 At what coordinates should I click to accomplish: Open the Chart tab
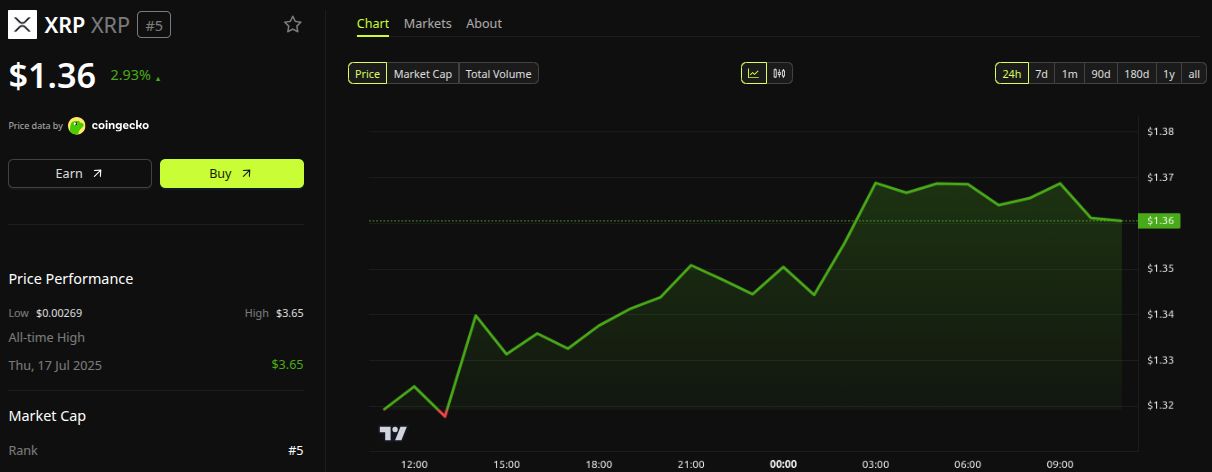tap(373, 23)
